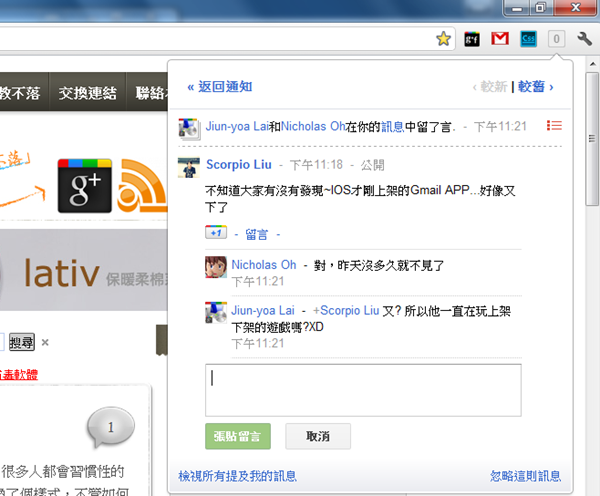Bookmark the page with the star icon
Screen dimensions: 600x496
pyautogui.click(x=443, y=39)
